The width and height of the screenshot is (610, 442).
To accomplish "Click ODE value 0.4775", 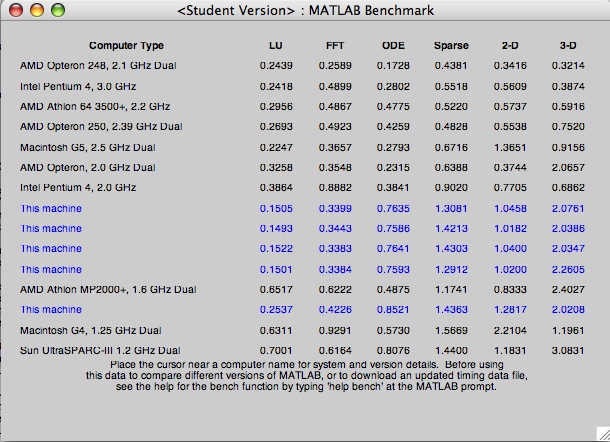I will pyautogui.click(x=393, y=107).
